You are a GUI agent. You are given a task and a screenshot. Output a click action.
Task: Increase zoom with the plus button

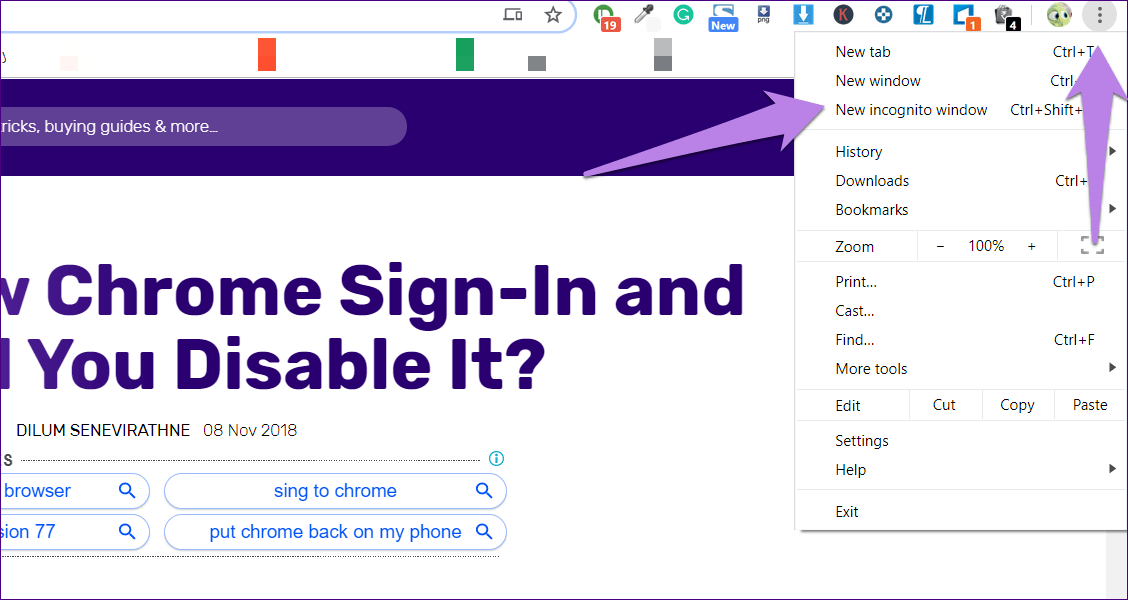[1032, 246]
